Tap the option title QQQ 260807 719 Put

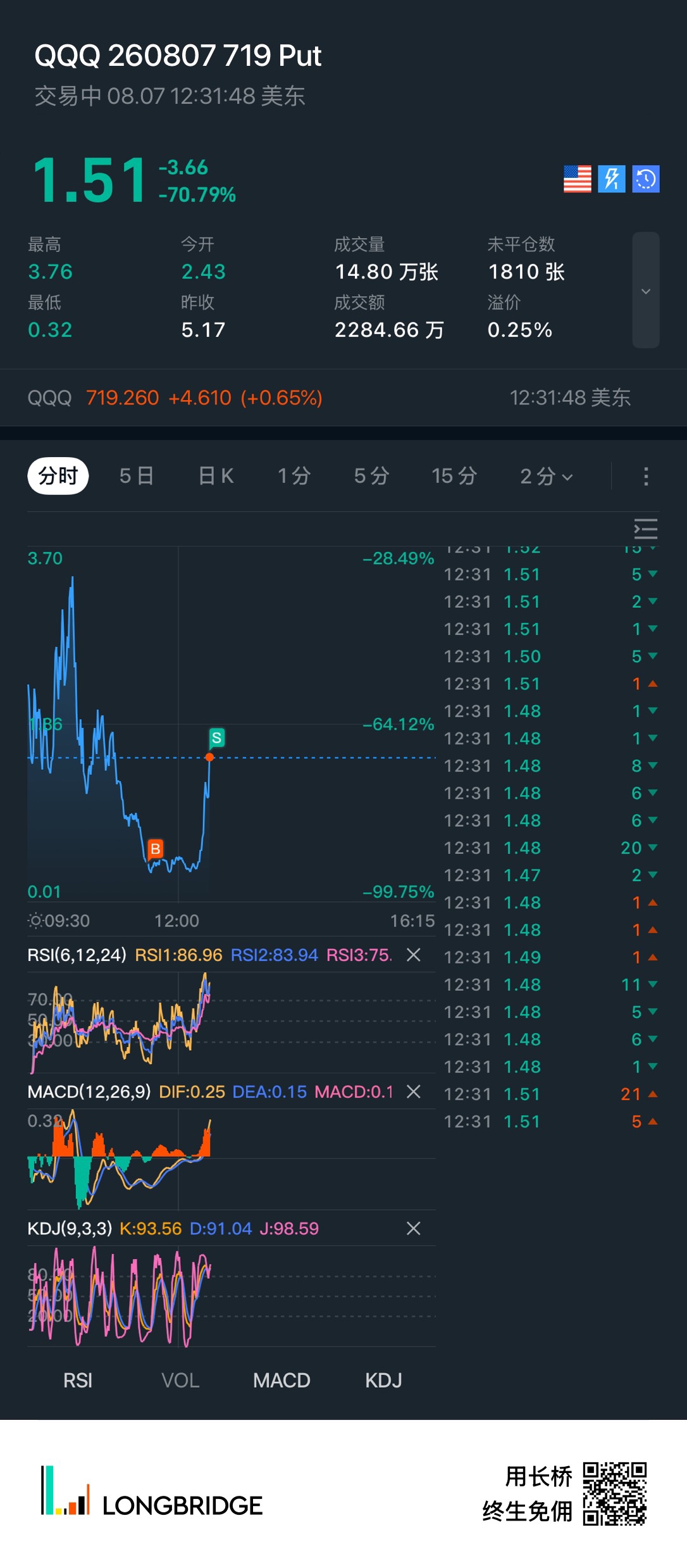coord(178,56)
